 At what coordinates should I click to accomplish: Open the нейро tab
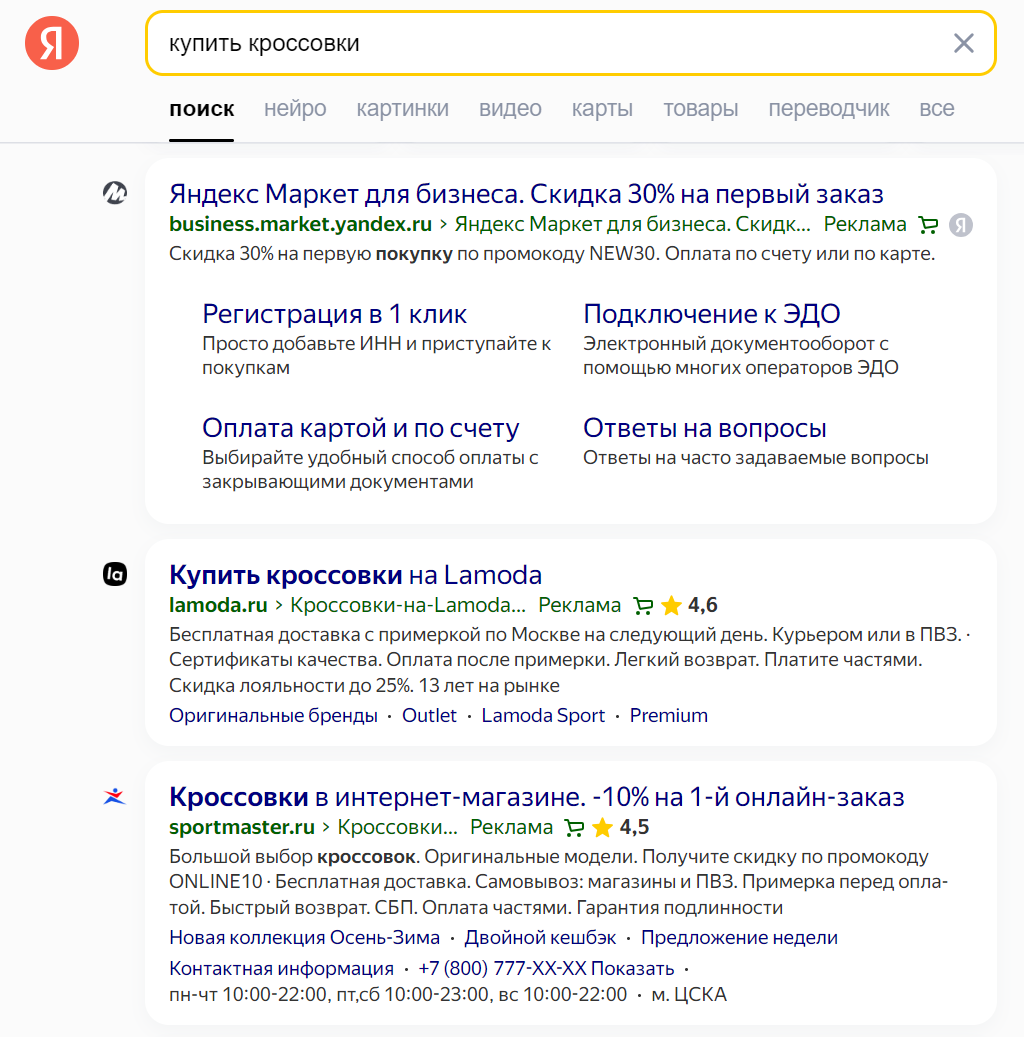click(x=295, y=109)
